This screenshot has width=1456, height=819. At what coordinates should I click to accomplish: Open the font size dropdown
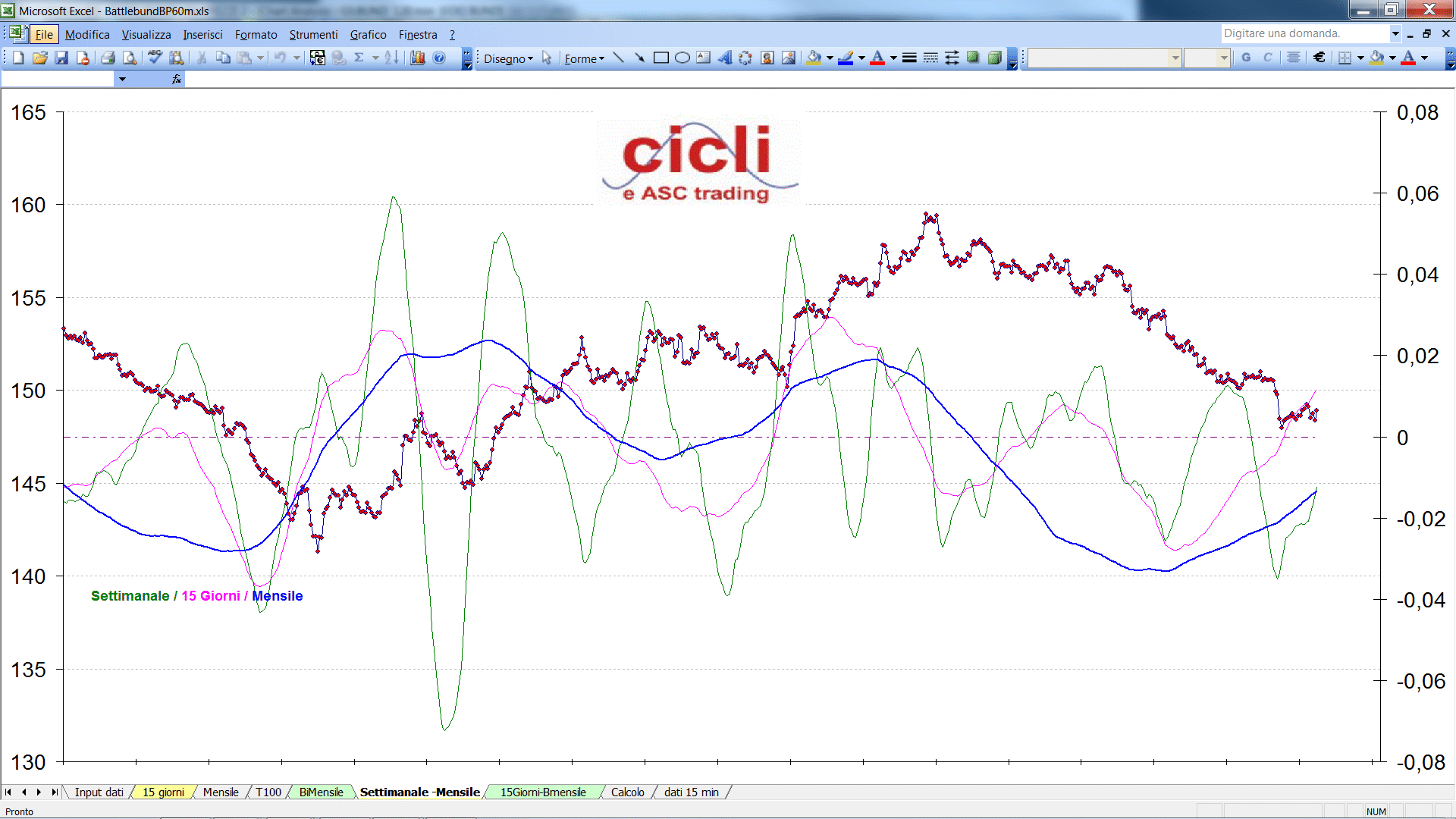(1223, 58)
